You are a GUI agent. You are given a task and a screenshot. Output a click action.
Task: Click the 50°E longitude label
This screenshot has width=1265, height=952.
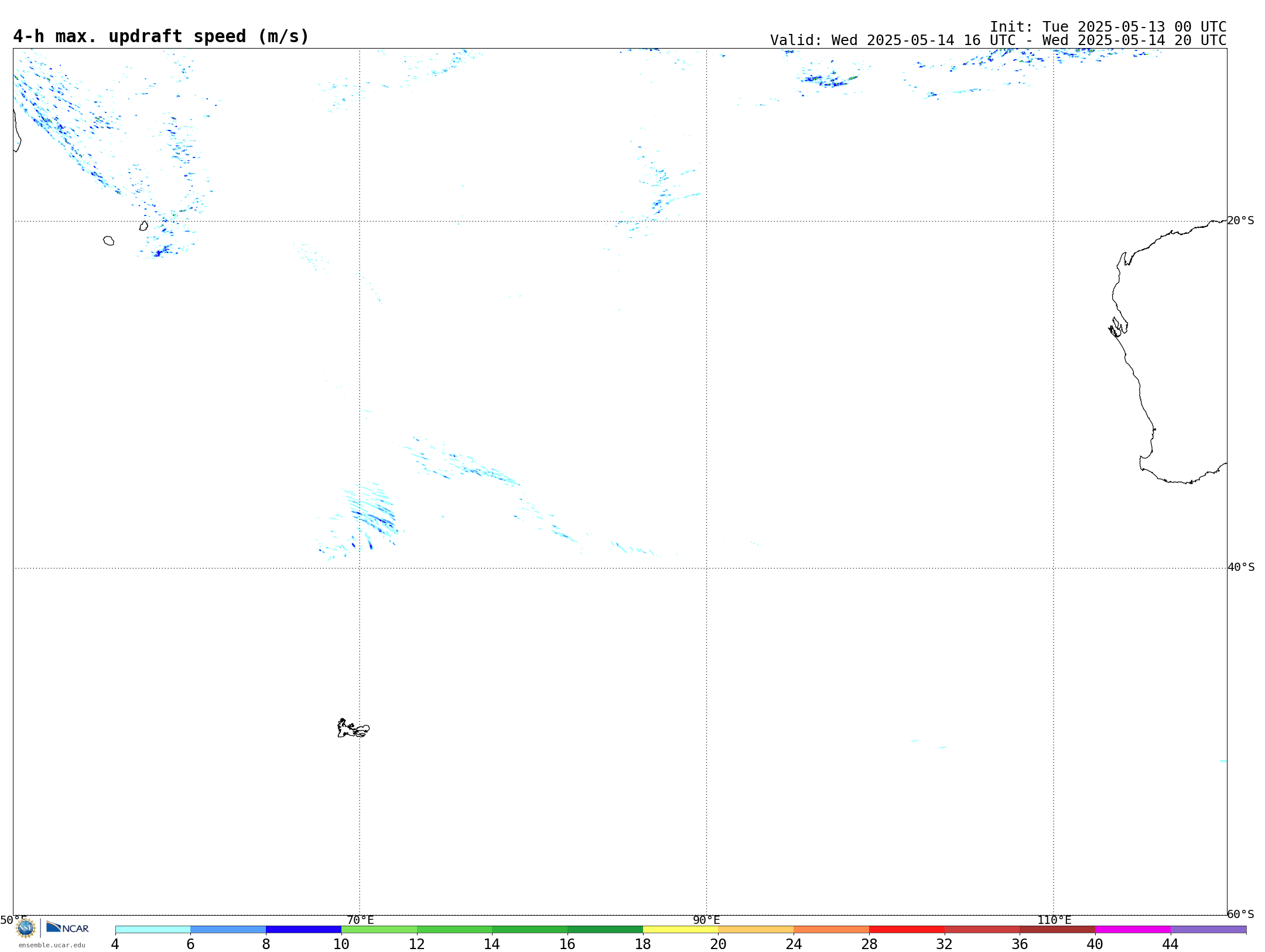coord(13,920)
